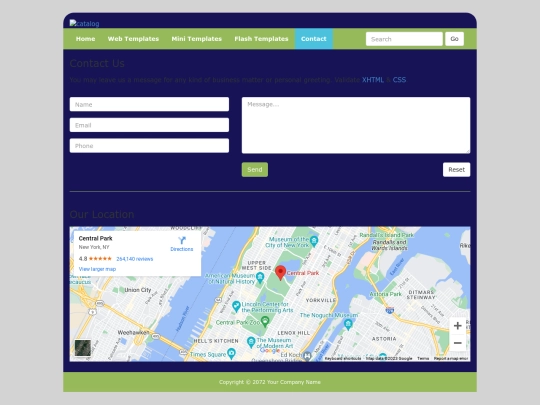Click the Go search button
Image resolution: width=540 pixels, height=405 pixels.
point(454,39)
